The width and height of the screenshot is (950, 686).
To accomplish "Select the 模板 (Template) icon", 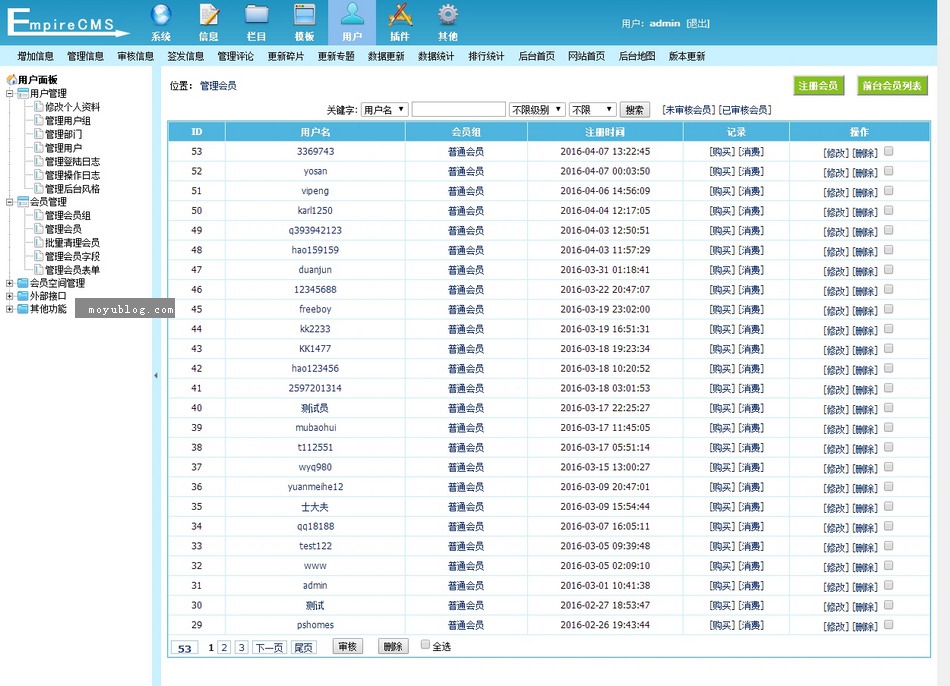I will pyautogui.click(x=304, y=15).
